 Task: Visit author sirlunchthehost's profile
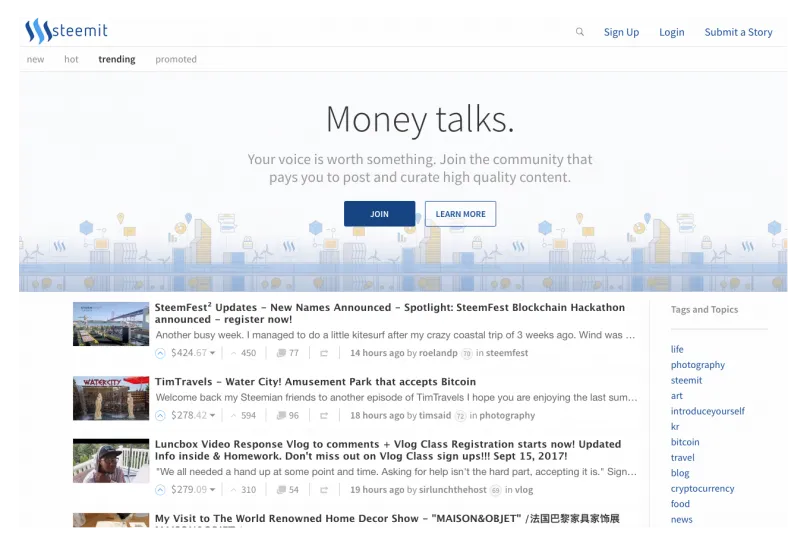pyautogui.click(x=453, y=490)
